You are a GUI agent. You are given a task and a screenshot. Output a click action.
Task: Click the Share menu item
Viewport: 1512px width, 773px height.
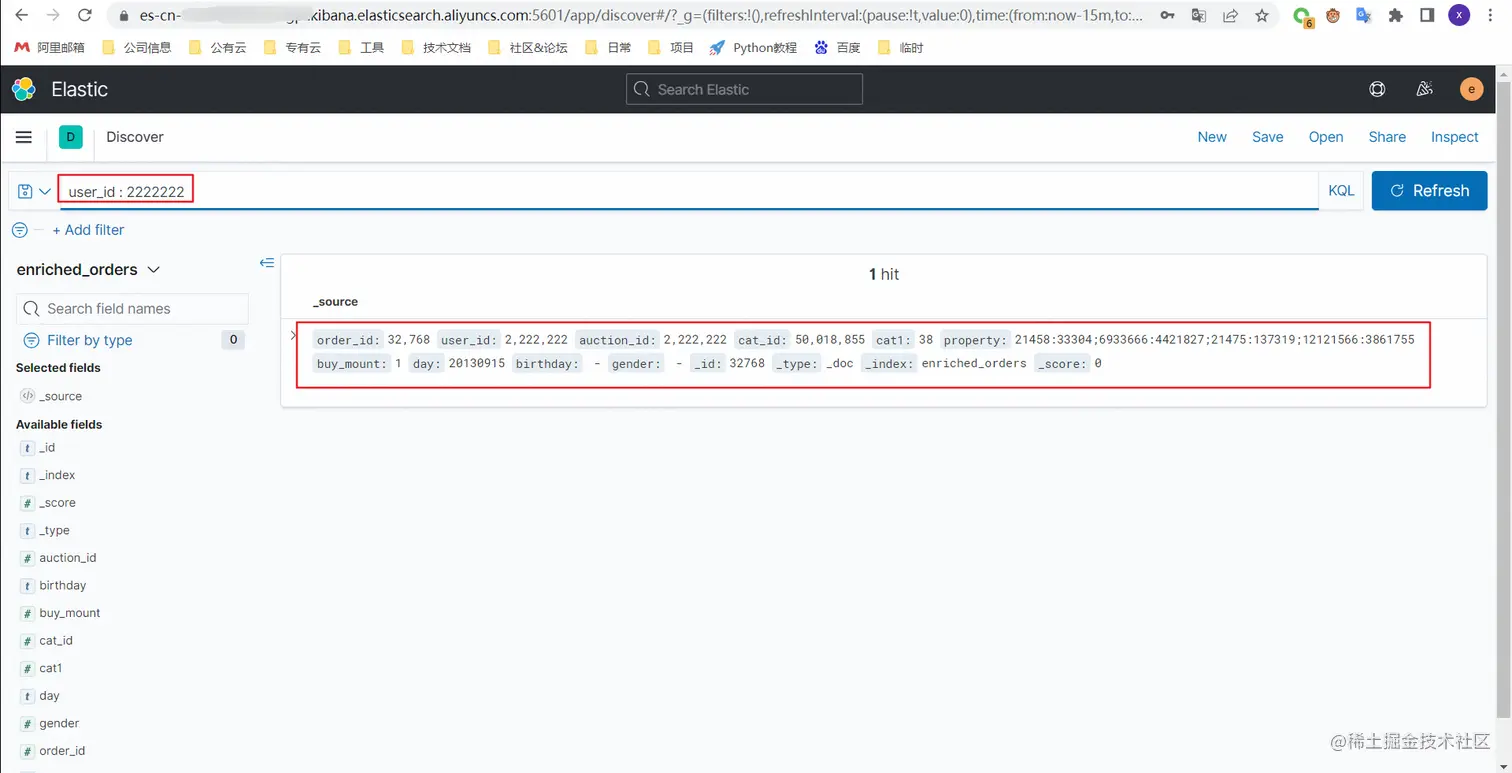coord(1387,137)
